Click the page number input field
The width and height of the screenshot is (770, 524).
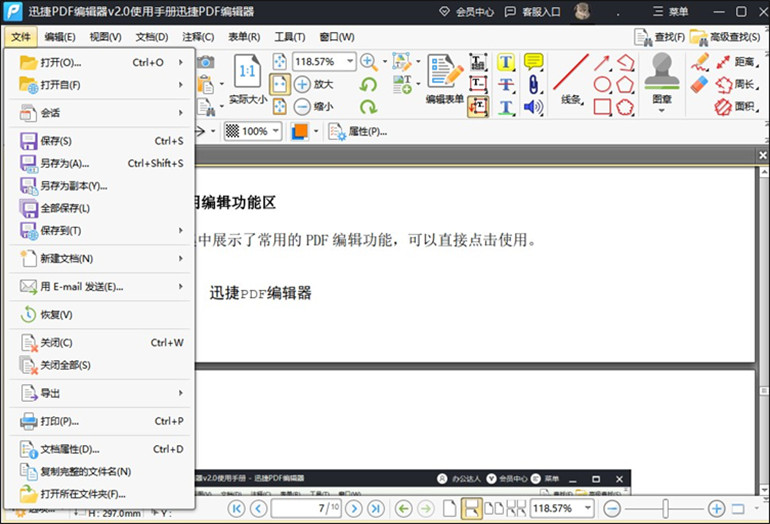(306, 508)
